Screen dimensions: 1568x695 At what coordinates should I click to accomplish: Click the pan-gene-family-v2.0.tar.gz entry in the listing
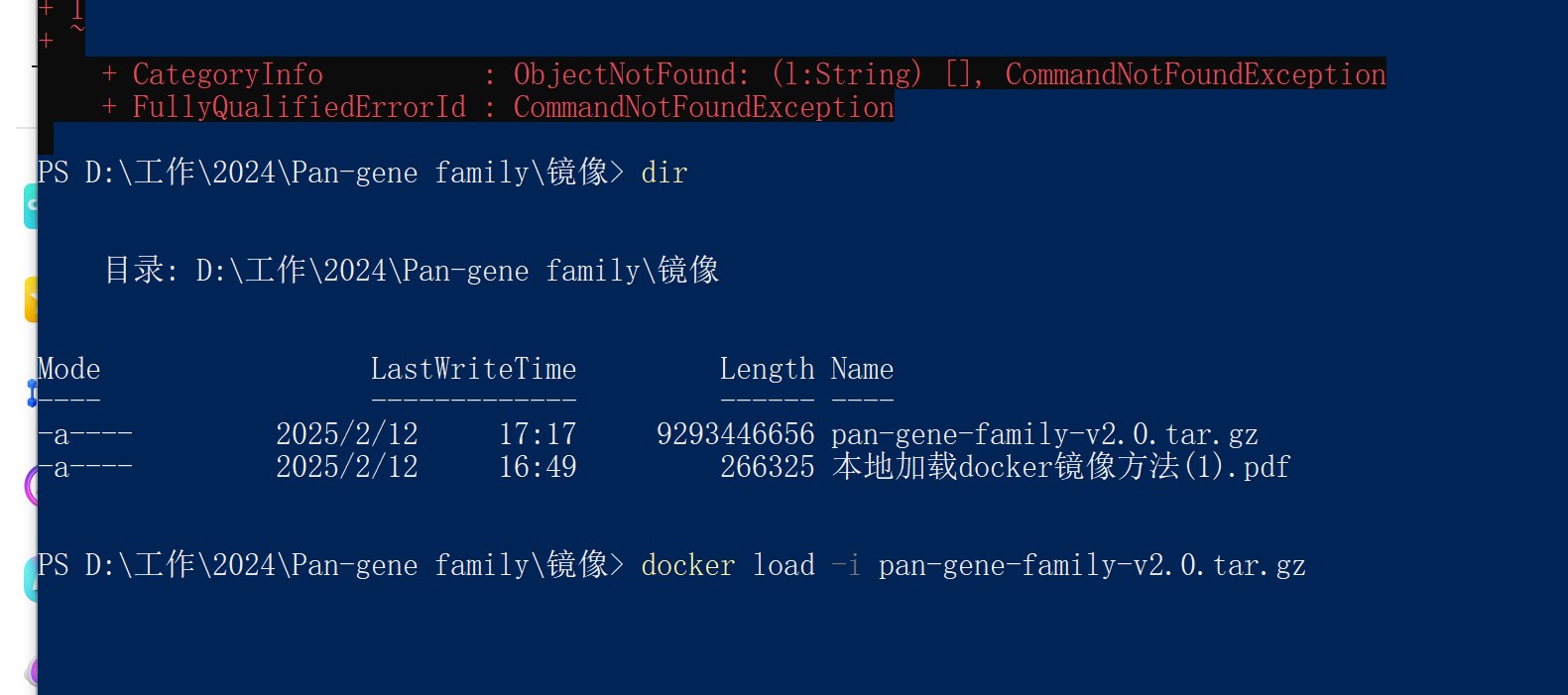coord(1043,434)
